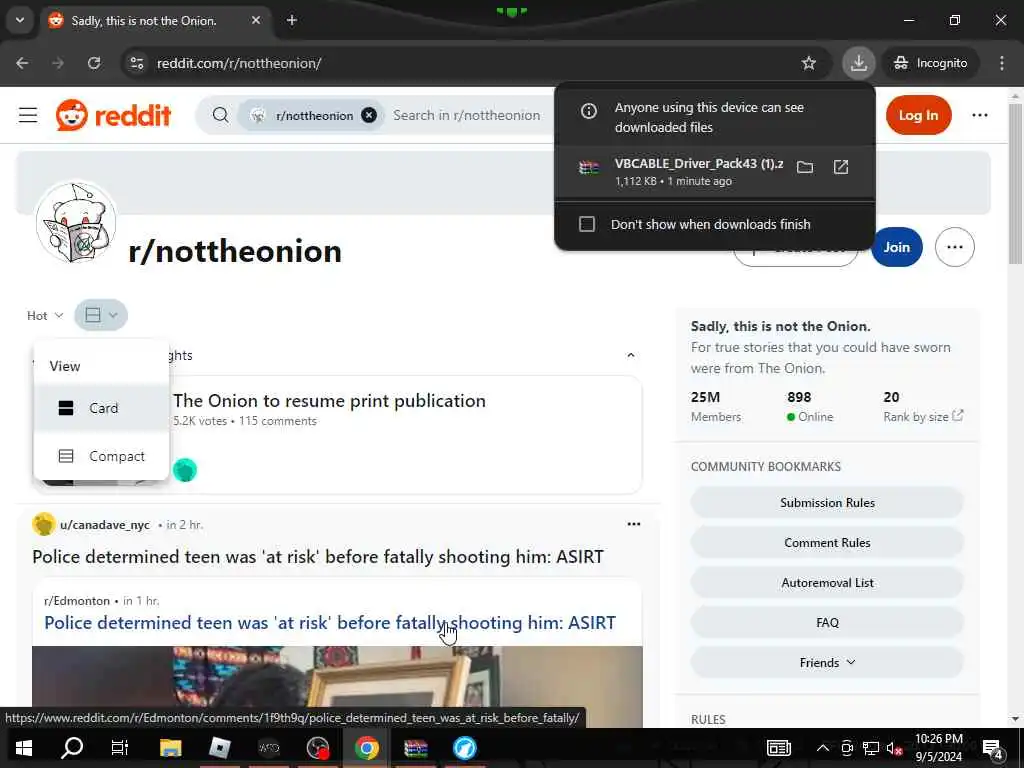1024x768 pixels.
Task: Open Autoremoval List bookmark
Action: (x=827, y=583)
